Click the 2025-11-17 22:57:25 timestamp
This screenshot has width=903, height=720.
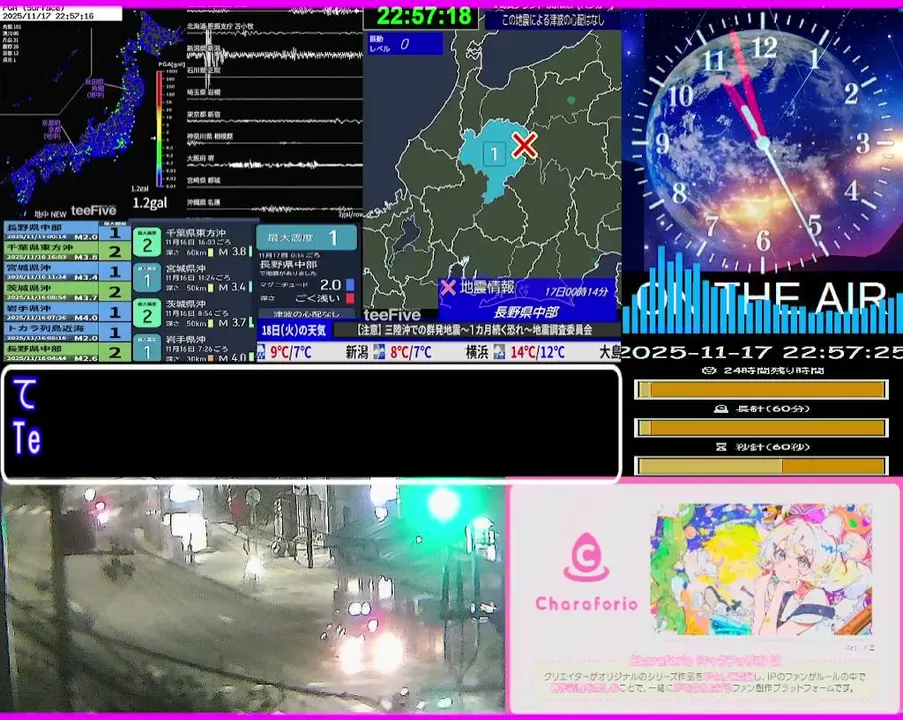(762, 353)
